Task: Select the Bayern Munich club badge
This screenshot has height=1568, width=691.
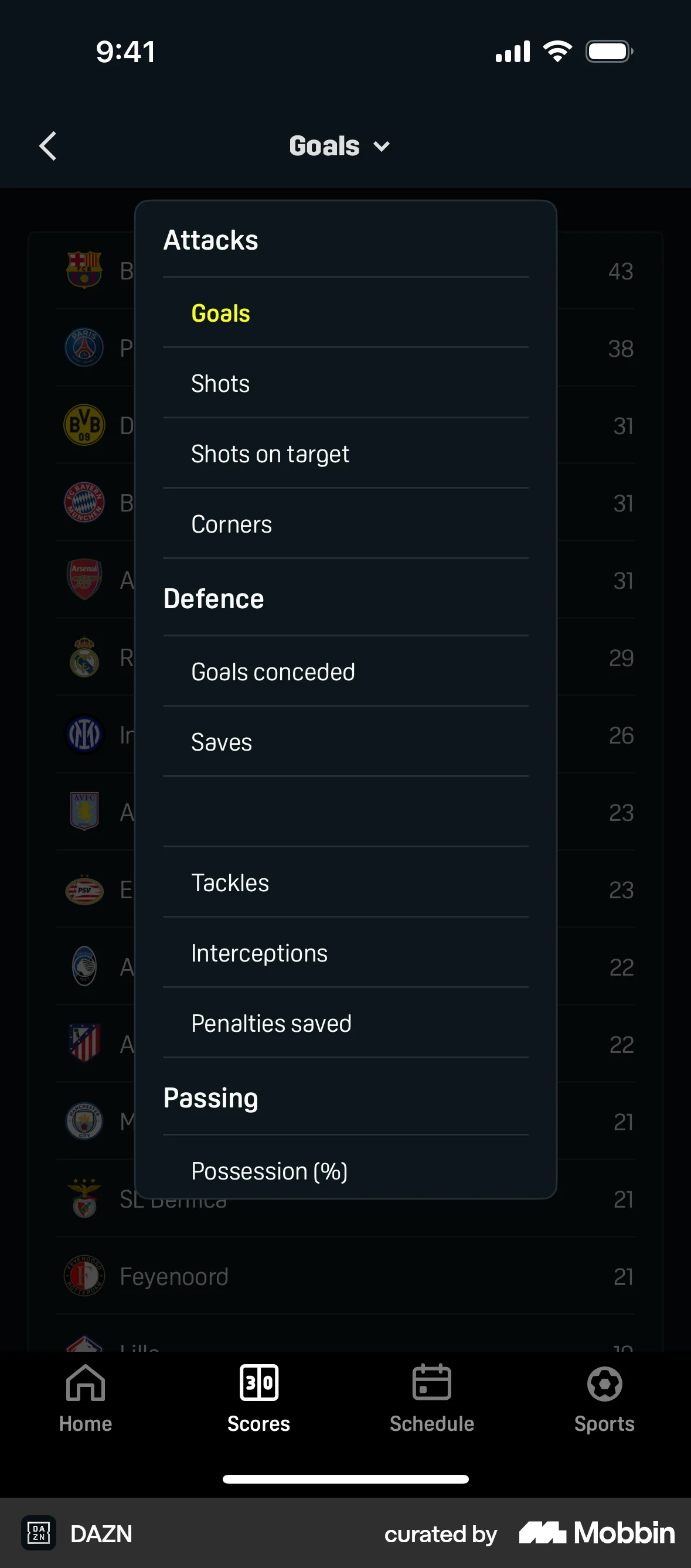Action: coord(84,503)
